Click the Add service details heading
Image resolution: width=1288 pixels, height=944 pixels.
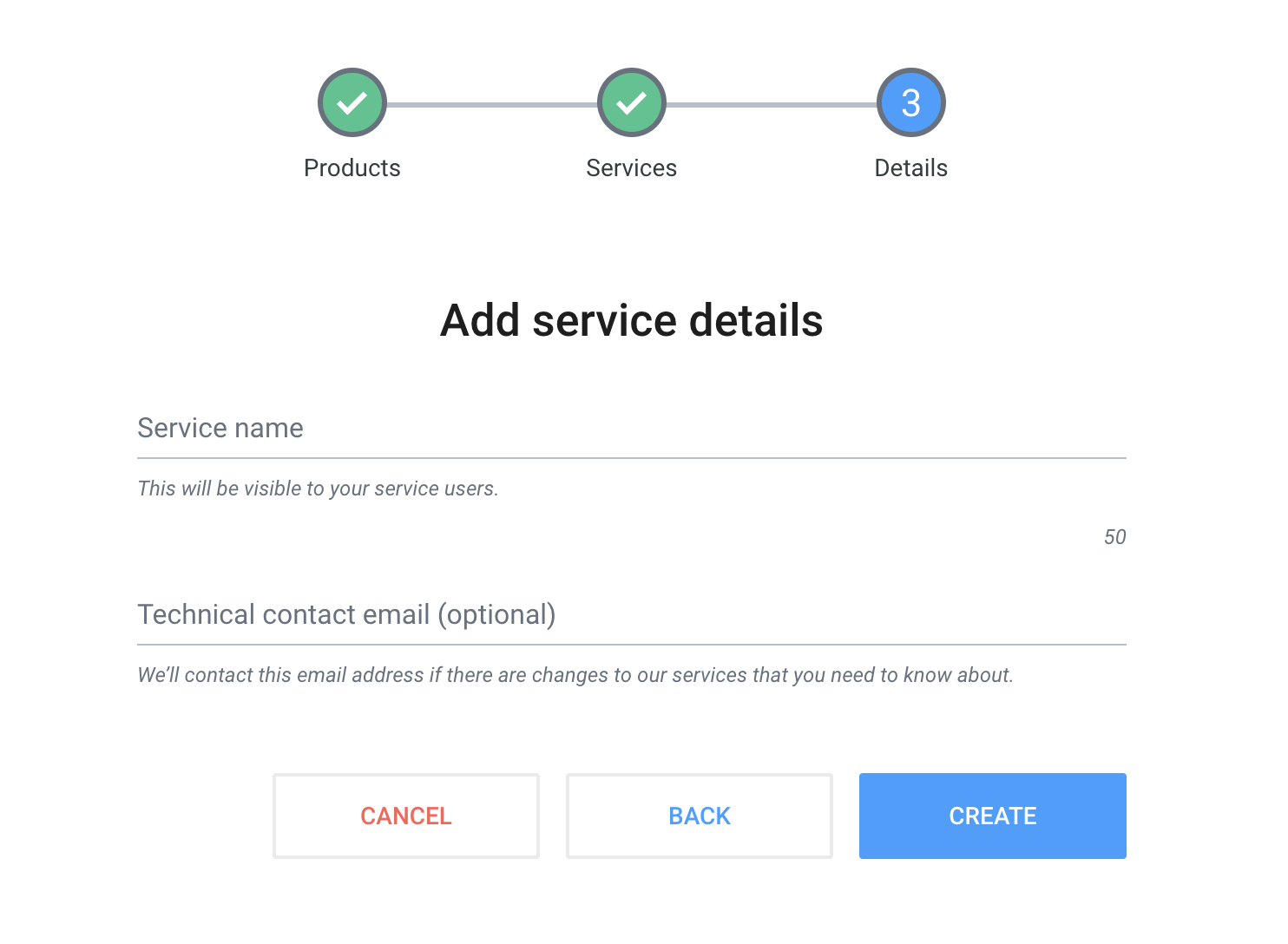[x=632, y=320]
